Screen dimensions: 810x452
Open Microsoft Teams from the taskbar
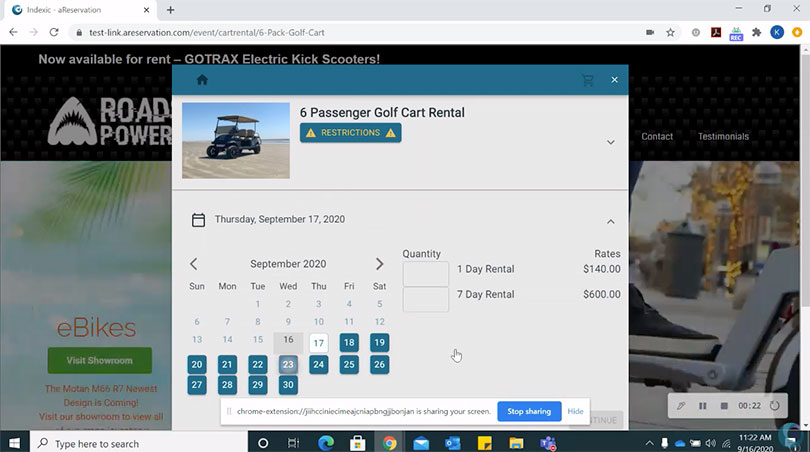pos(548,443)
